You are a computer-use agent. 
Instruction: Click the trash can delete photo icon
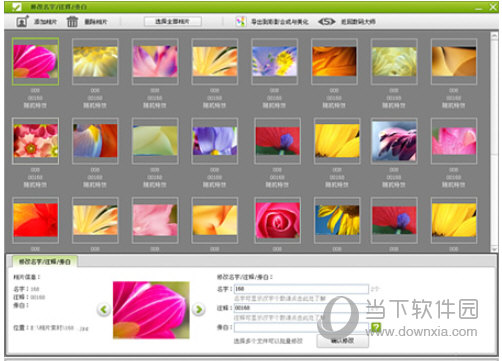(x=72, y=22)
